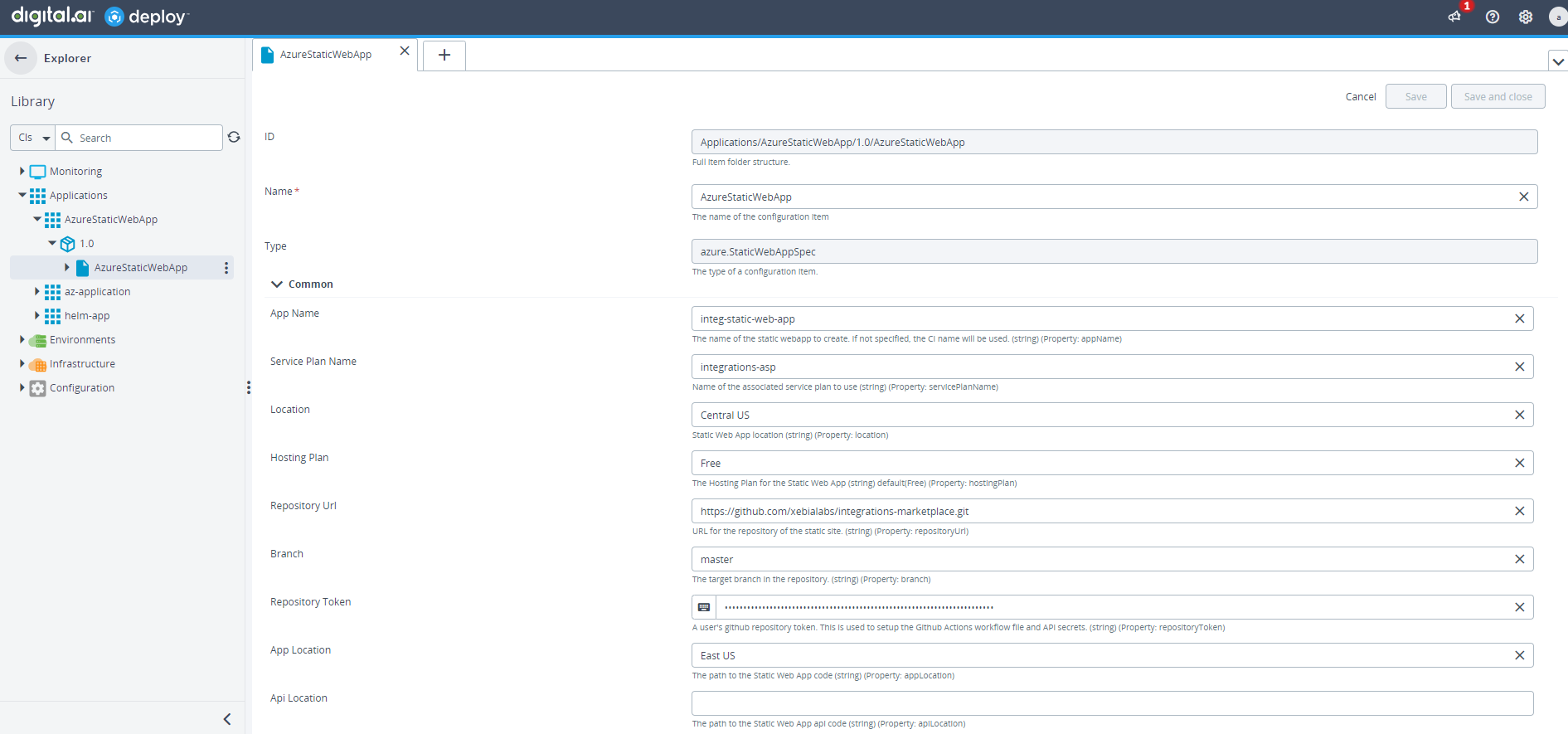Clear the App Name field value
The height and width of the screenshot is (734, 1568).
[1519, 319]
